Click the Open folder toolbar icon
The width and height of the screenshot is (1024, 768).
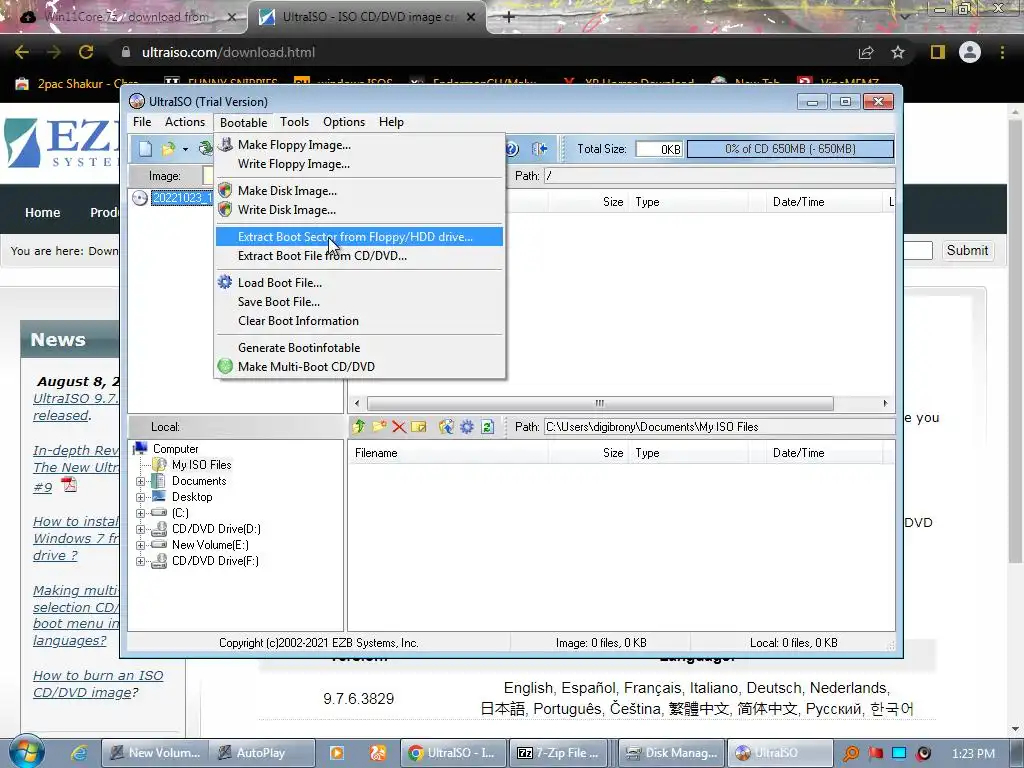coord(168,149)
